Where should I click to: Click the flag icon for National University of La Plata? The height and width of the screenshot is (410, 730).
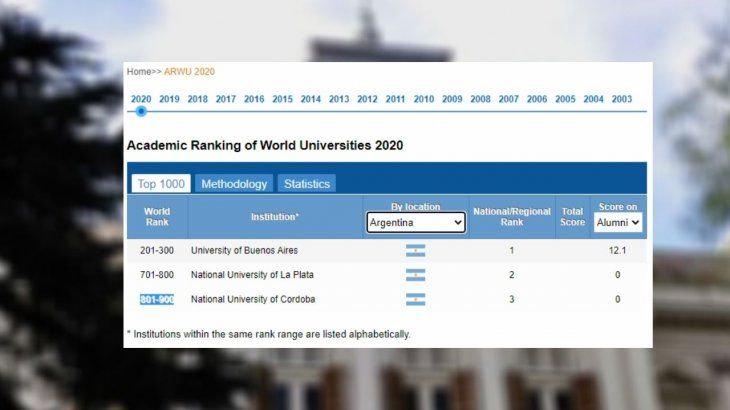(415, 275)
